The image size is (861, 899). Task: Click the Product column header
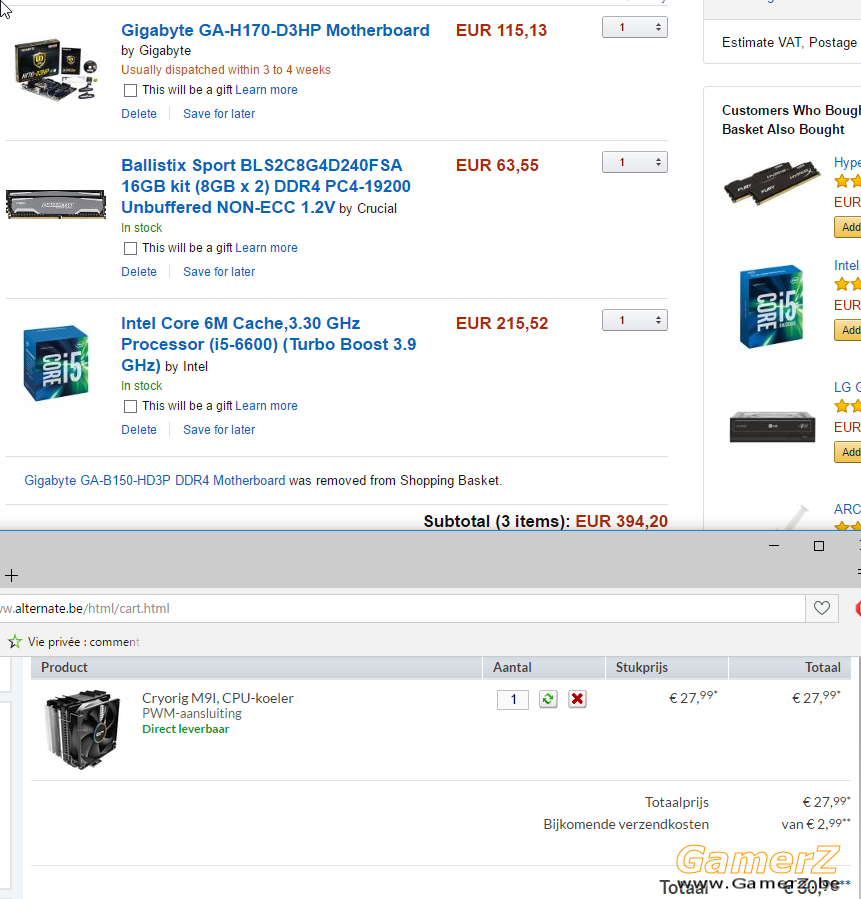point(64,667)
